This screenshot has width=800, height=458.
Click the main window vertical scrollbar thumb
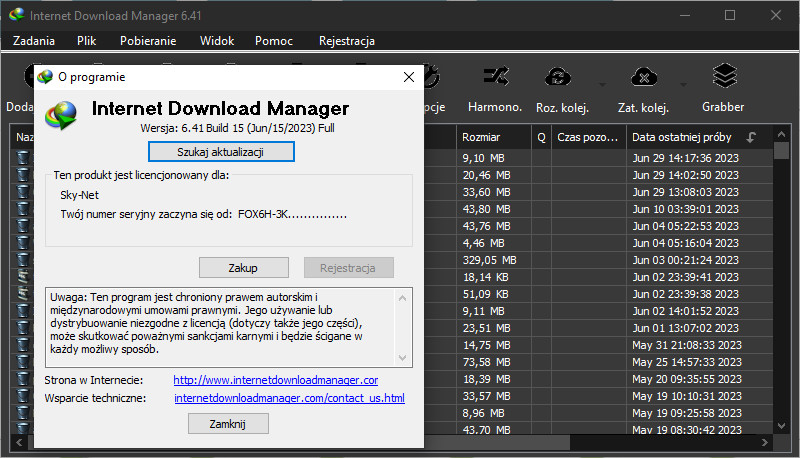[x=782, y=151]
